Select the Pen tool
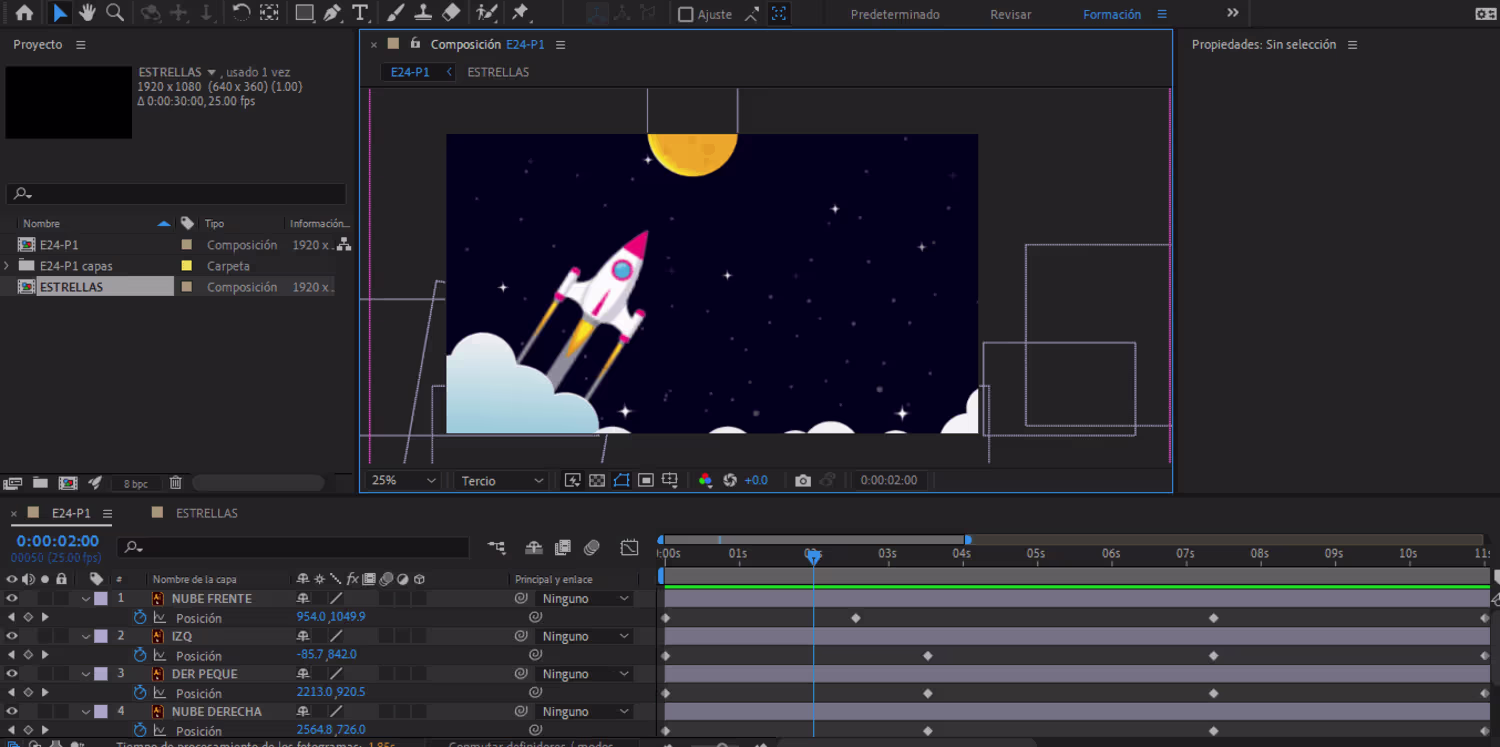1500x747 pixels. [x=332, y=13]
